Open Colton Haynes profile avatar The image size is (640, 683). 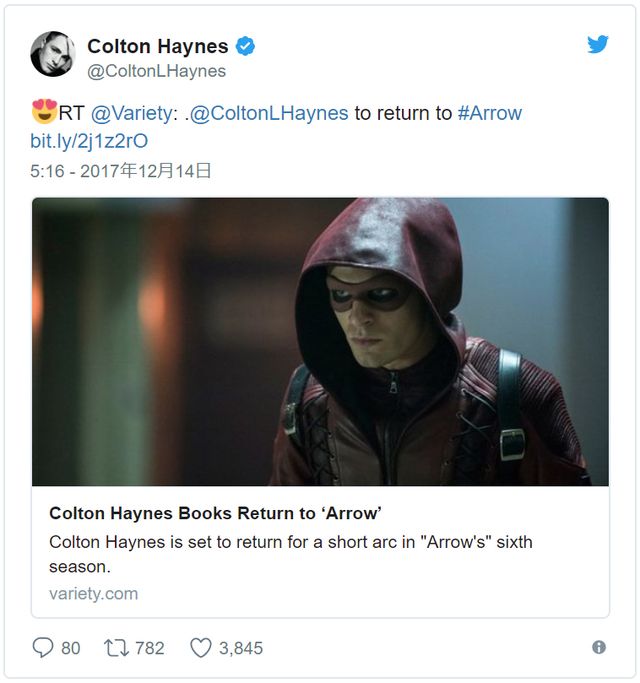click(x=53, y=54)
